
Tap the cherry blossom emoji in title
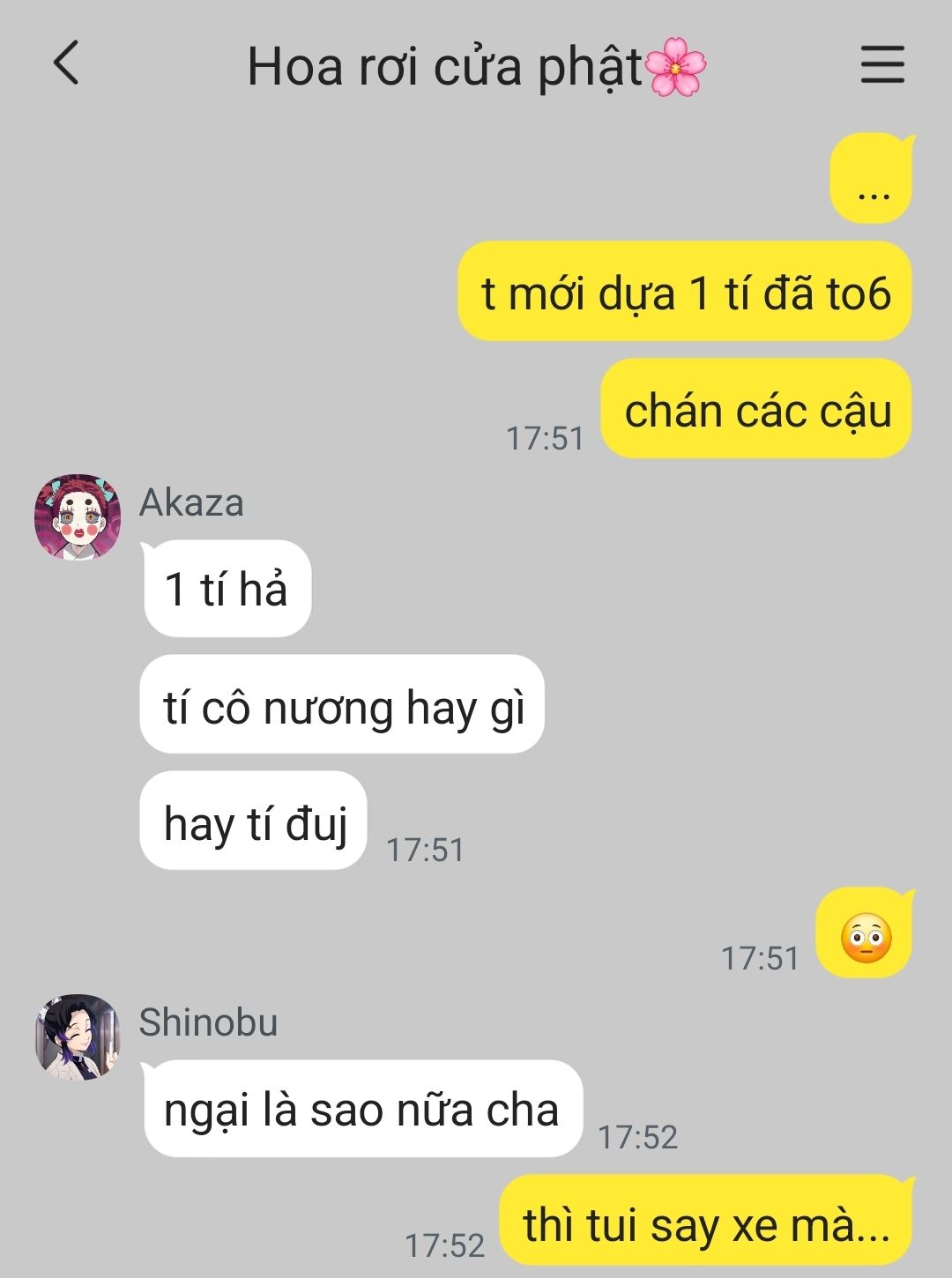(x=676, y=66)
